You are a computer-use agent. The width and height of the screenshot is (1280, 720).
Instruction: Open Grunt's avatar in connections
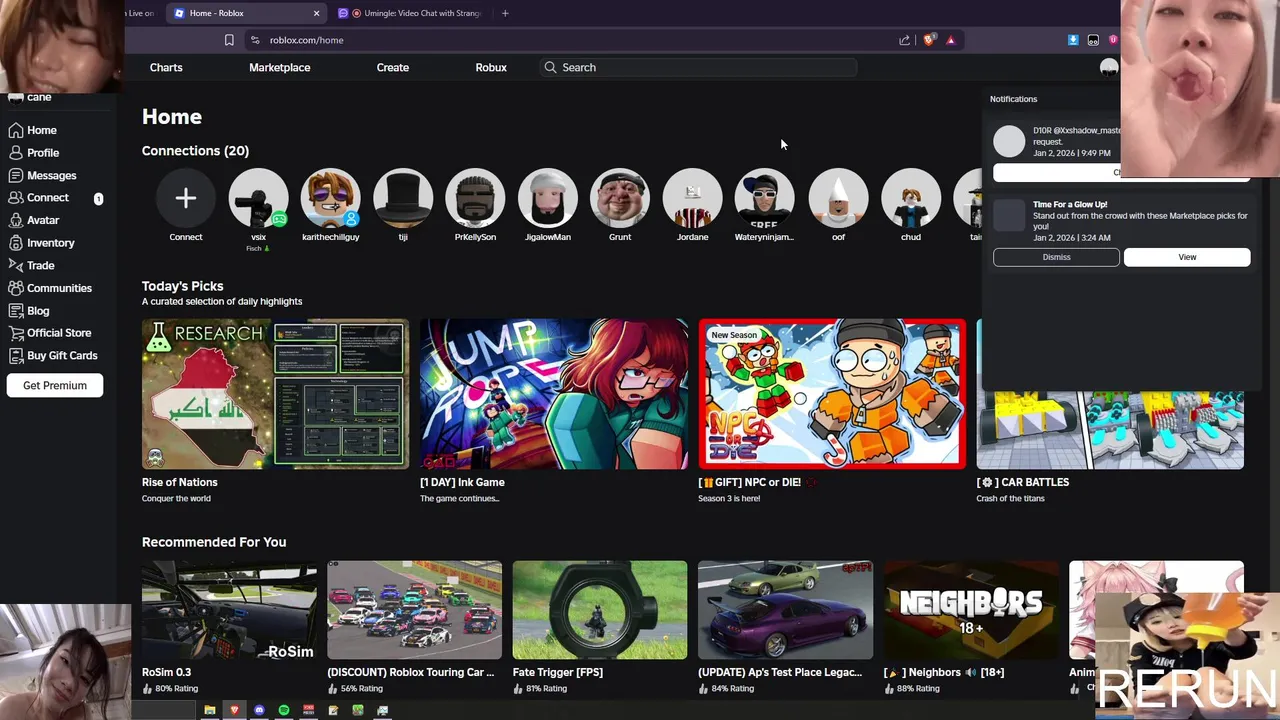pyautogui.click(x=620, y=198)
